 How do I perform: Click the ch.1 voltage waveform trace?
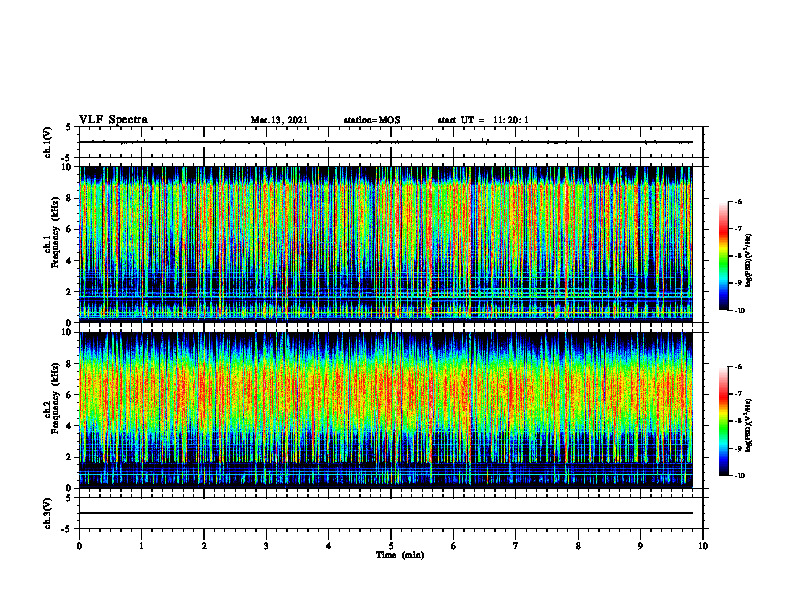[386, 142]
